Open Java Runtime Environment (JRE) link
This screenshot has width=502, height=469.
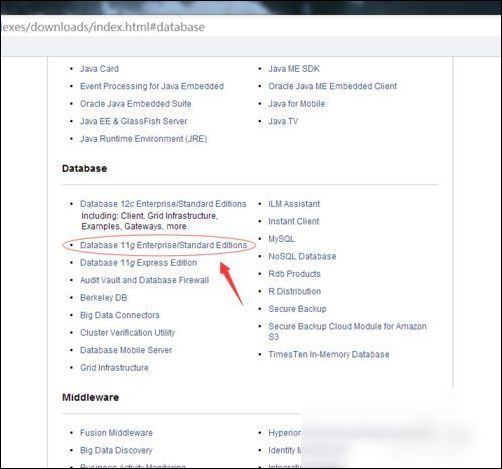tap(144, 139)
